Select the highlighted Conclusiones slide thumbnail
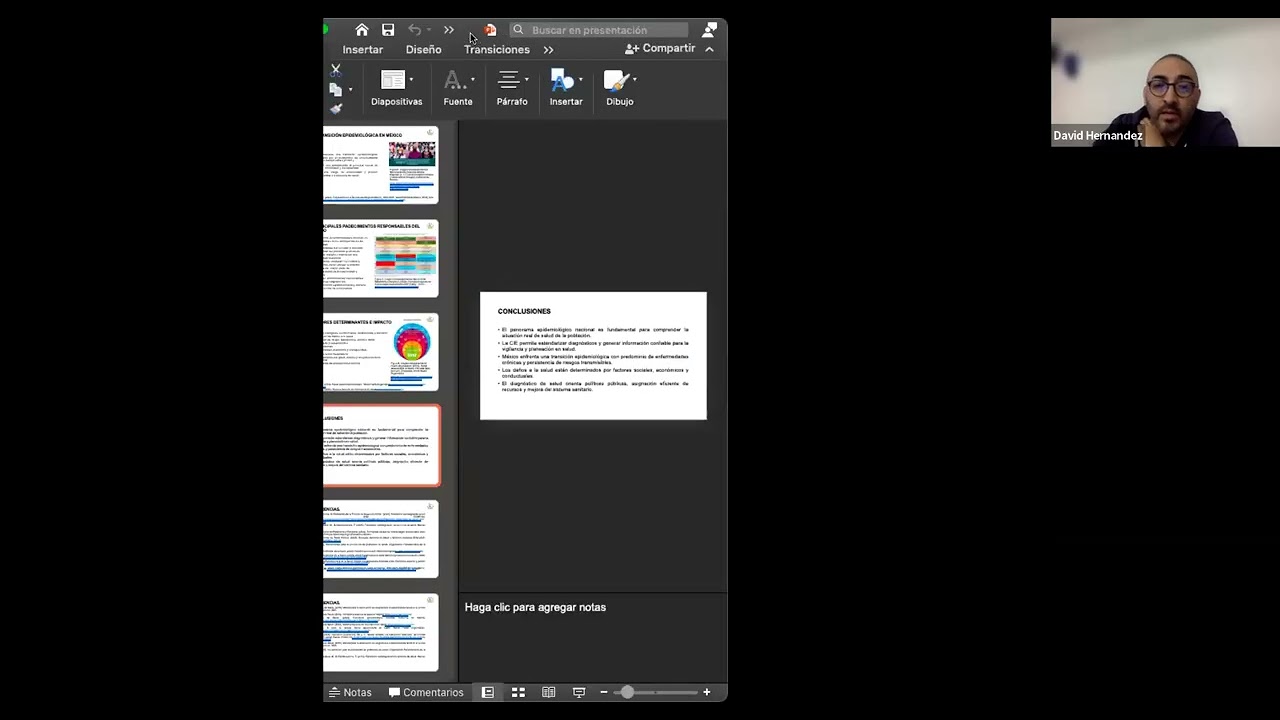This screenshot has width=1280, height=720. click(381, 446)
